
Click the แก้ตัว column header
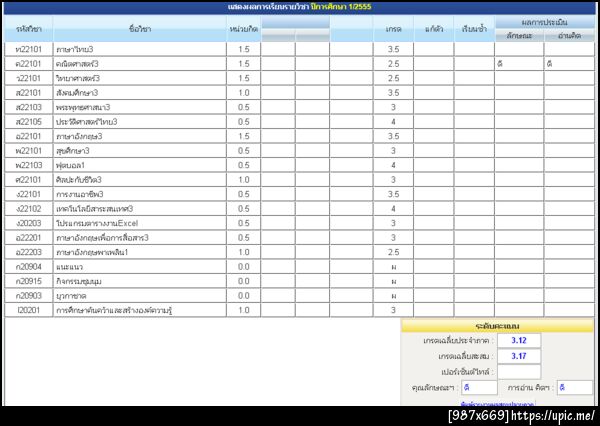434,29
